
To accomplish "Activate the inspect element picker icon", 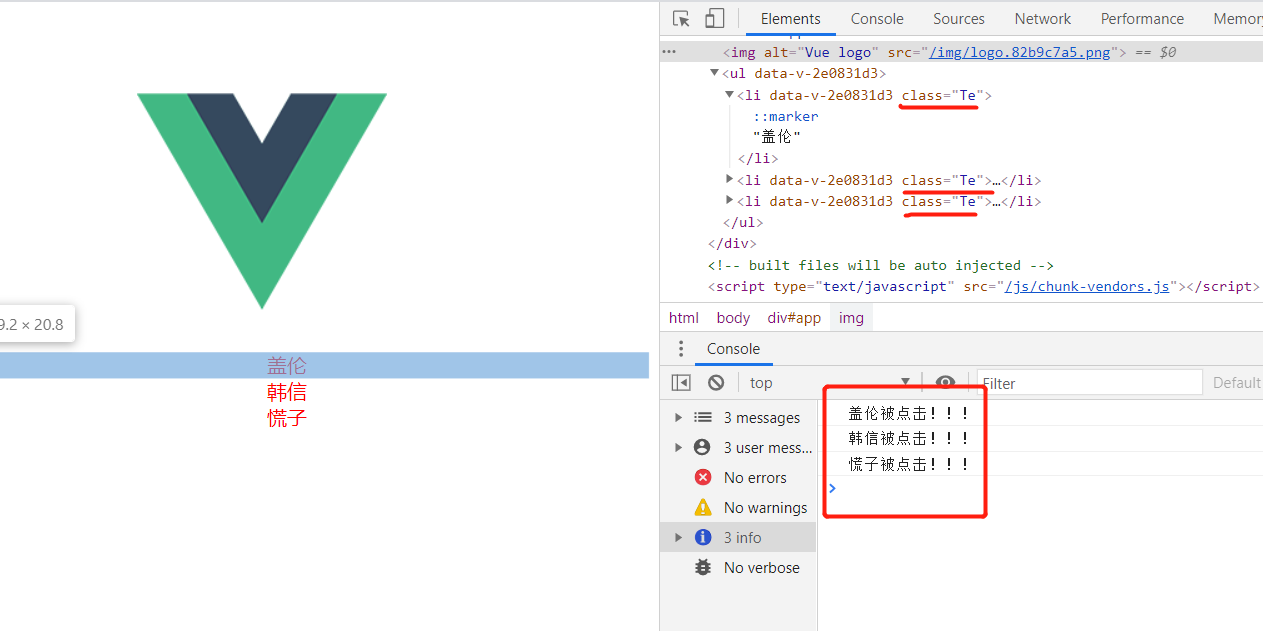I will pyautogui.click(x=682, y=18).
